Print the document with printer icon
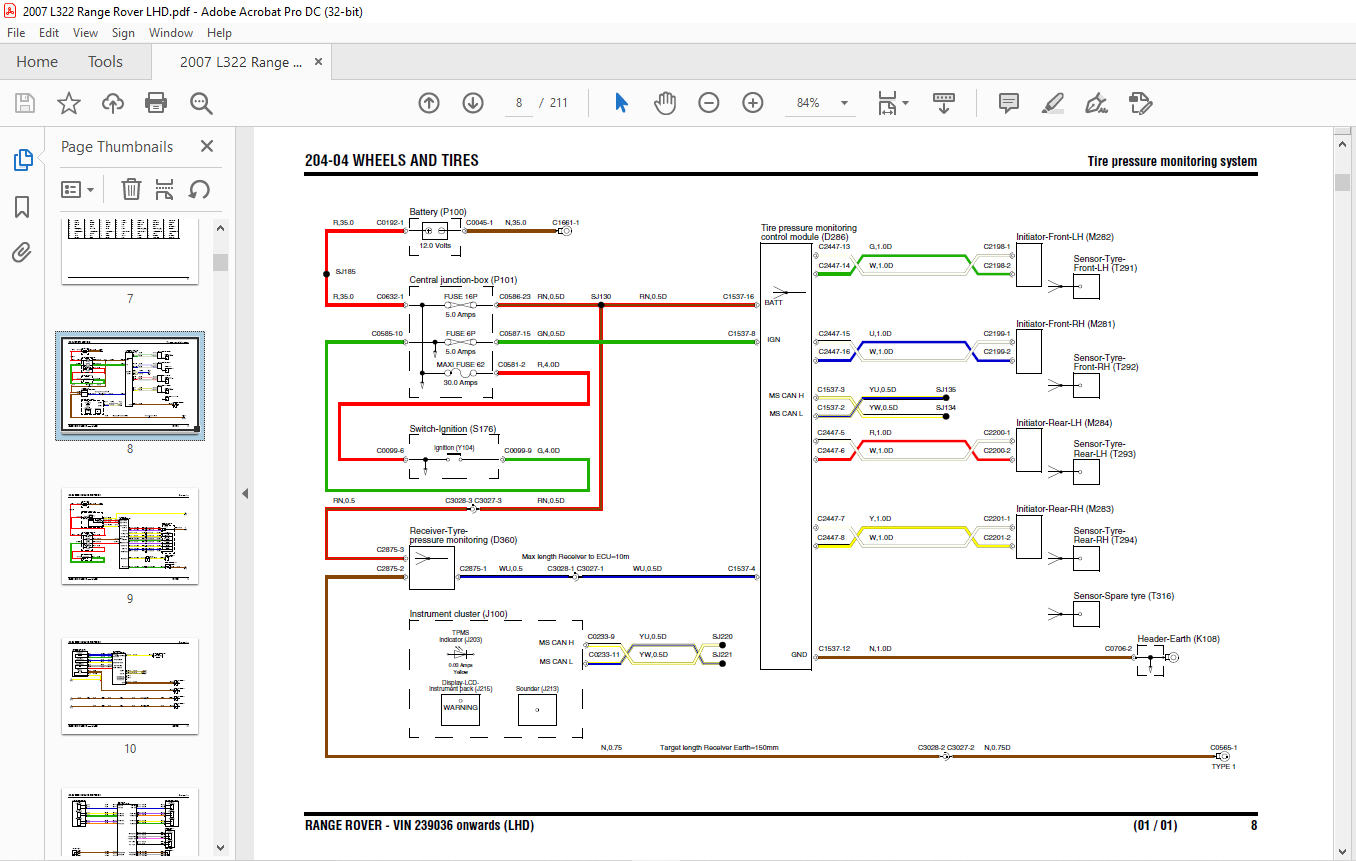 click(x=156, y=103)
